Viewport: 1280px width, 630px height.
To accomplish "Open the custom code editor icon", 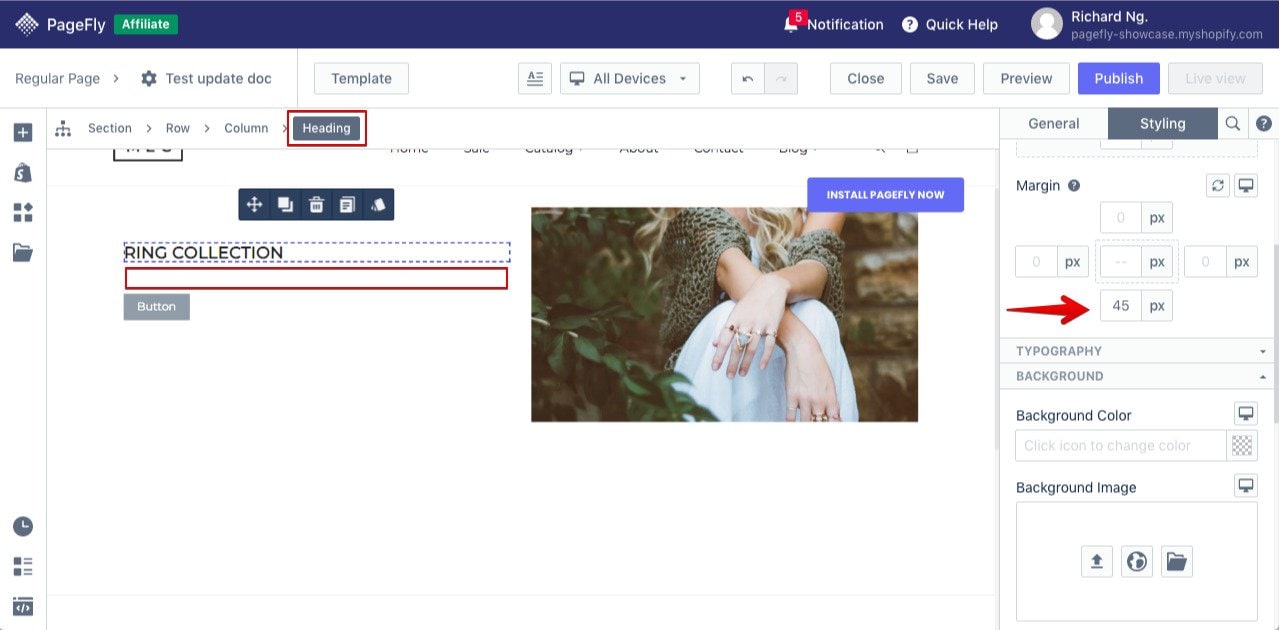I will tap(23, 606).
